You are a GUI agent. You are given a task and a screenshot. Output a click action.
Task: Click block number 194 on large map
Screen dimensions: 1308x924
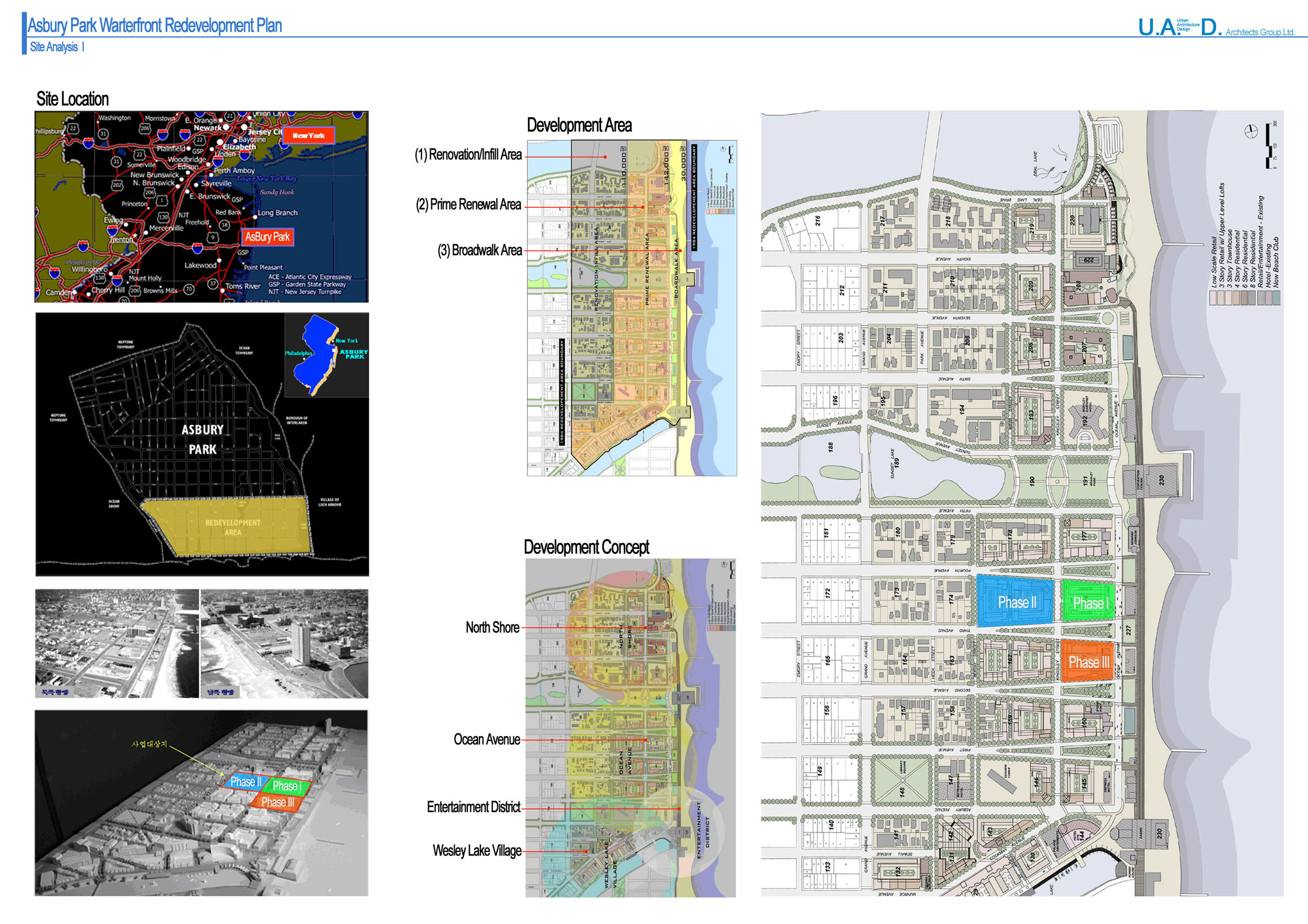pyautogui.click(x=961, y=409)
